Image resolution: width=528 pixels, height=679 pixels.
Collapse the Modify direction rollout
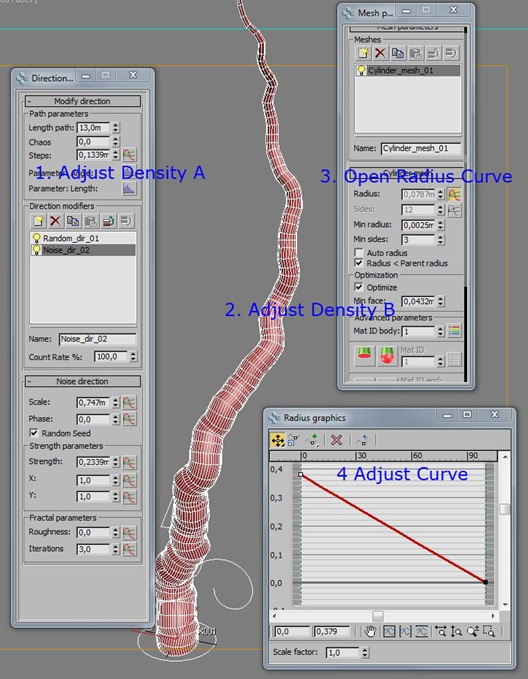(82, 101)
